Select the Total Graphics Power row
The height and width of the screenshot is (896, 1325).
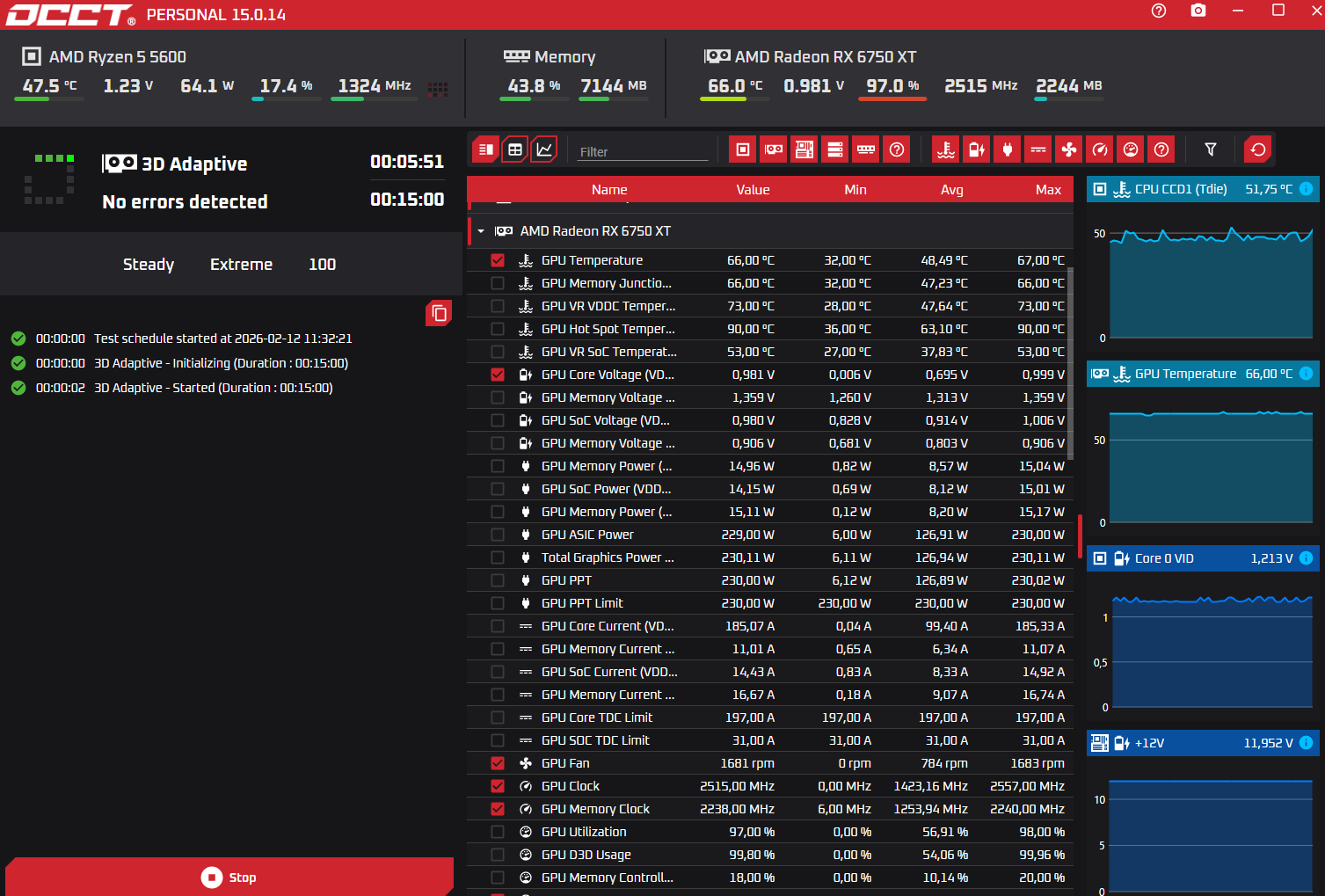(x=769, y=557)
